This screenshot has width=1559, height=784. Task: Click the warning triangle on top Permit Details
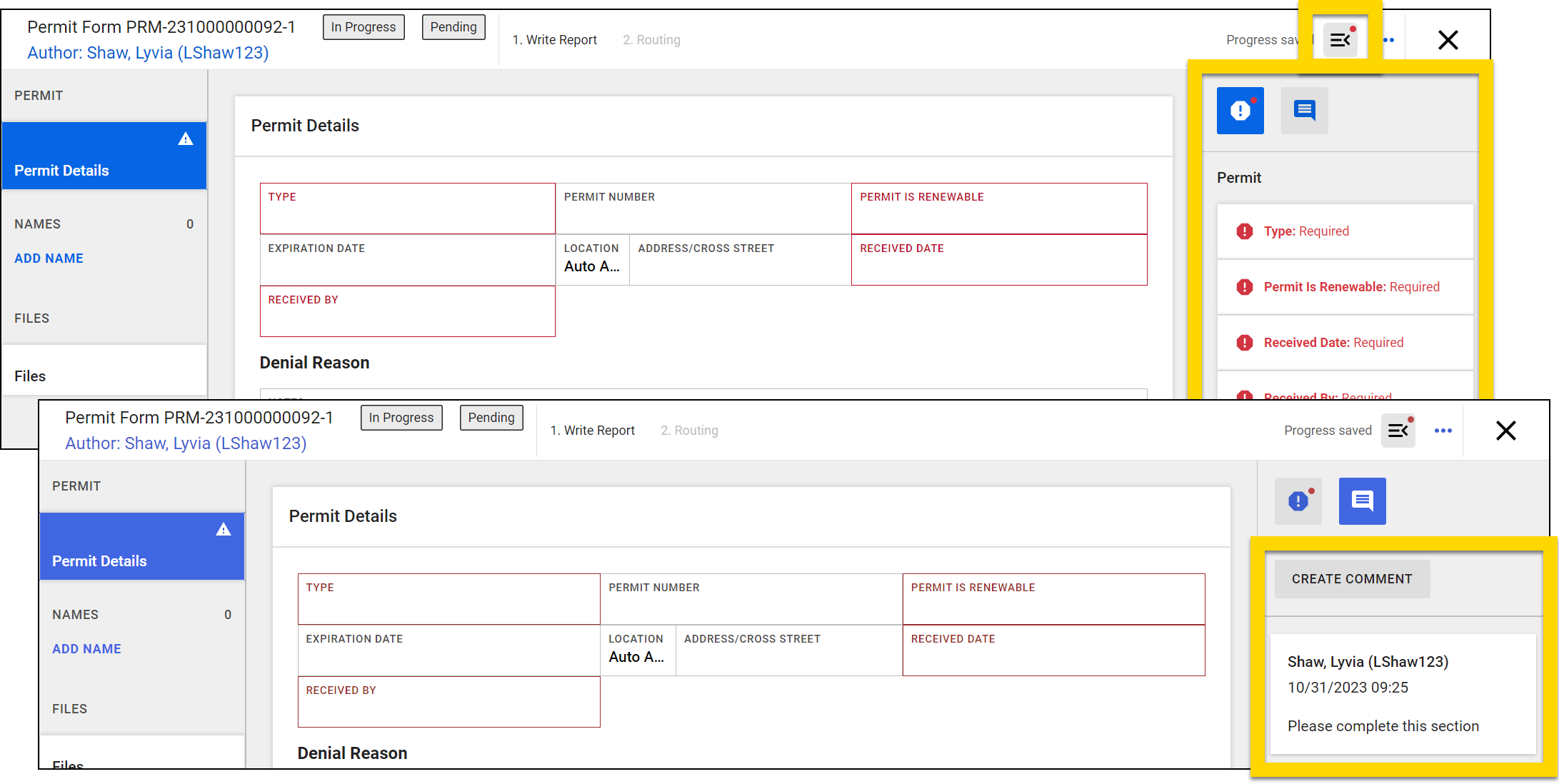tap(186, 139)
